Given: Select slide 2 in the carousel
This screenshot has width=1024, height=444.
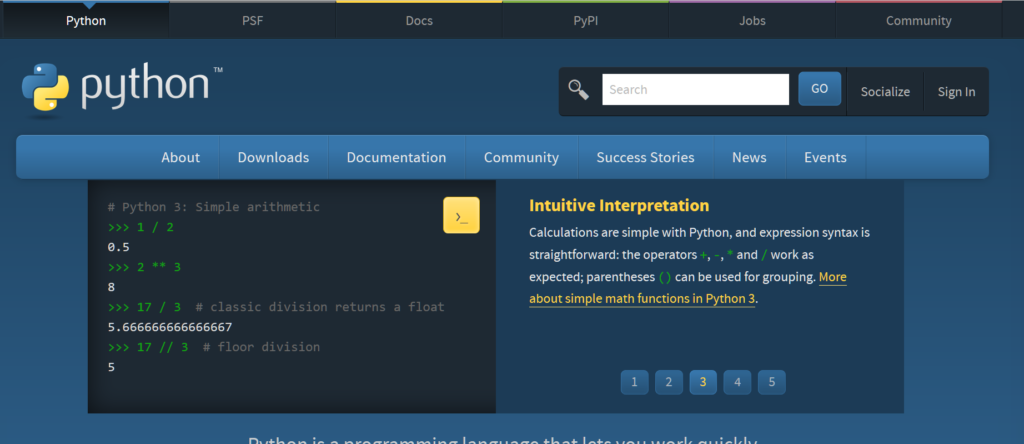Looking at the screenshot, I should click(668, 382).
